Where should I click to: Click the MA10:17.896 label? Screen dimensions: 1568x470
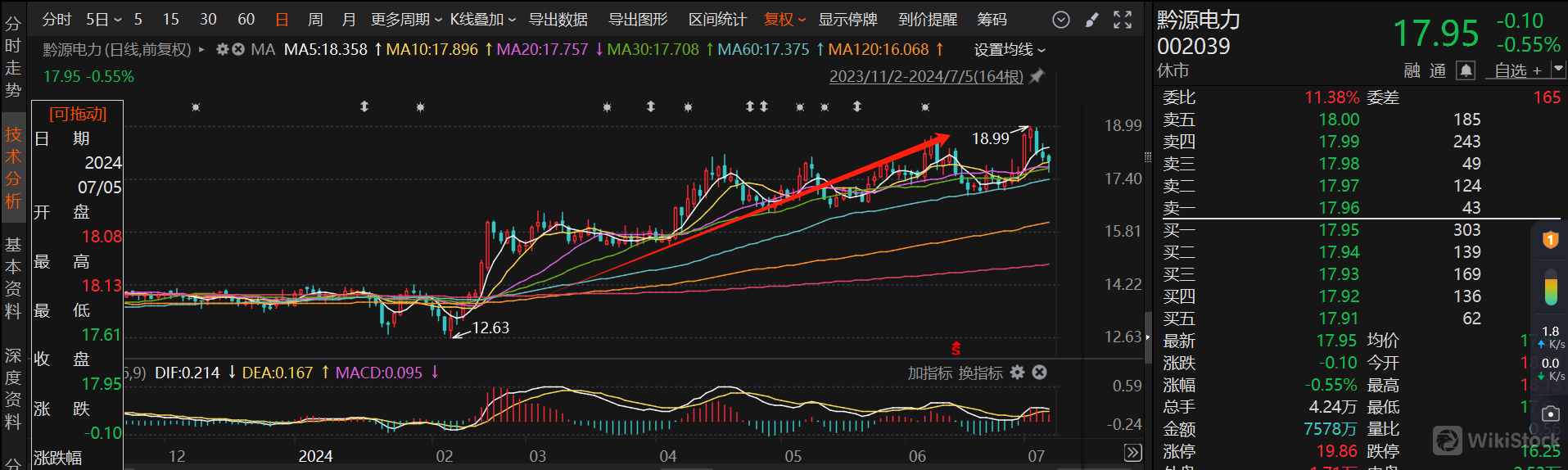432,50
